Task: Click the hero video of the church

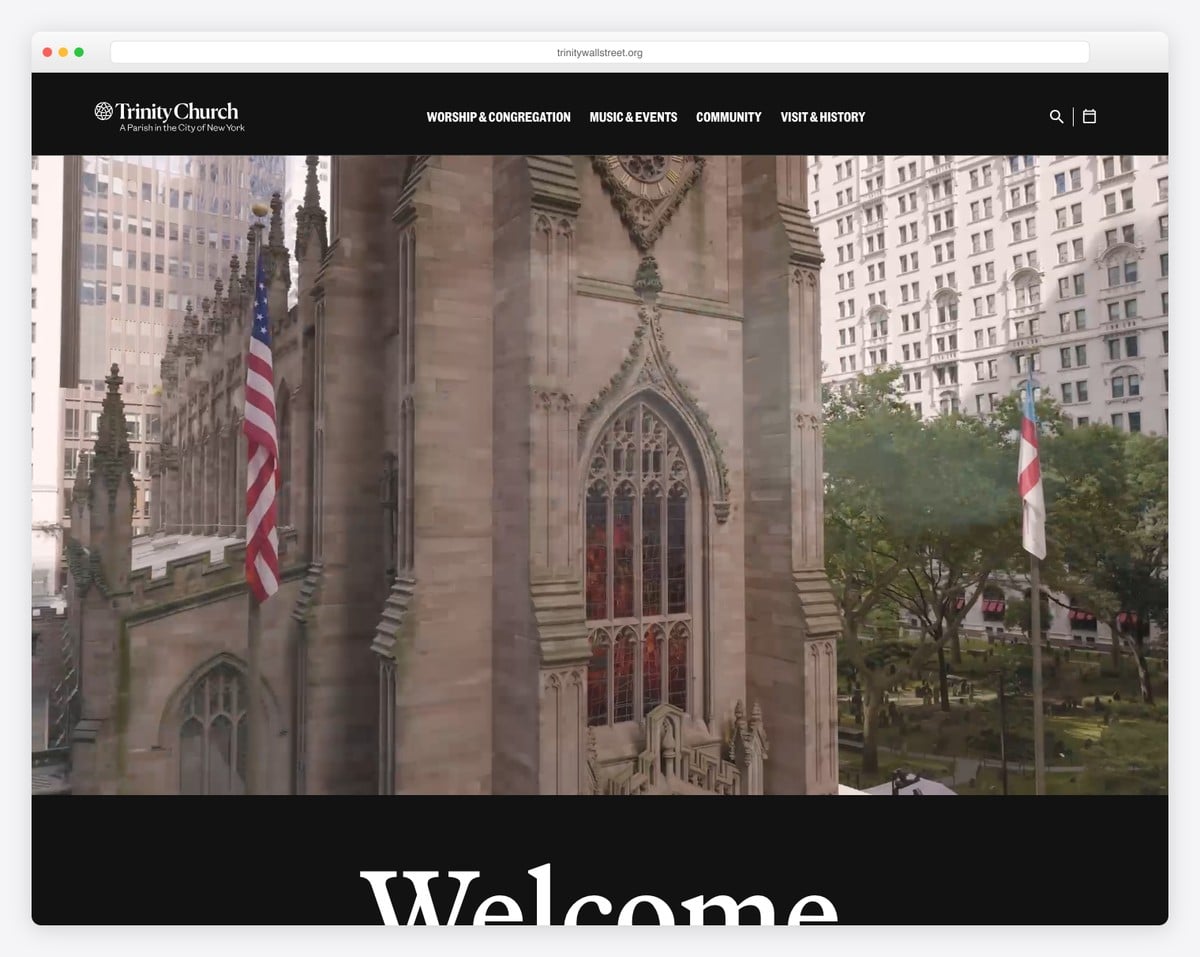Action: 600,475
